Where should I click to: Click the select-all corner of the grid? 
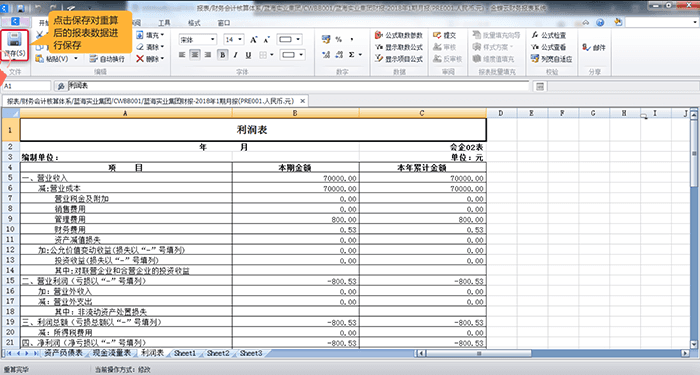[10, 113]
